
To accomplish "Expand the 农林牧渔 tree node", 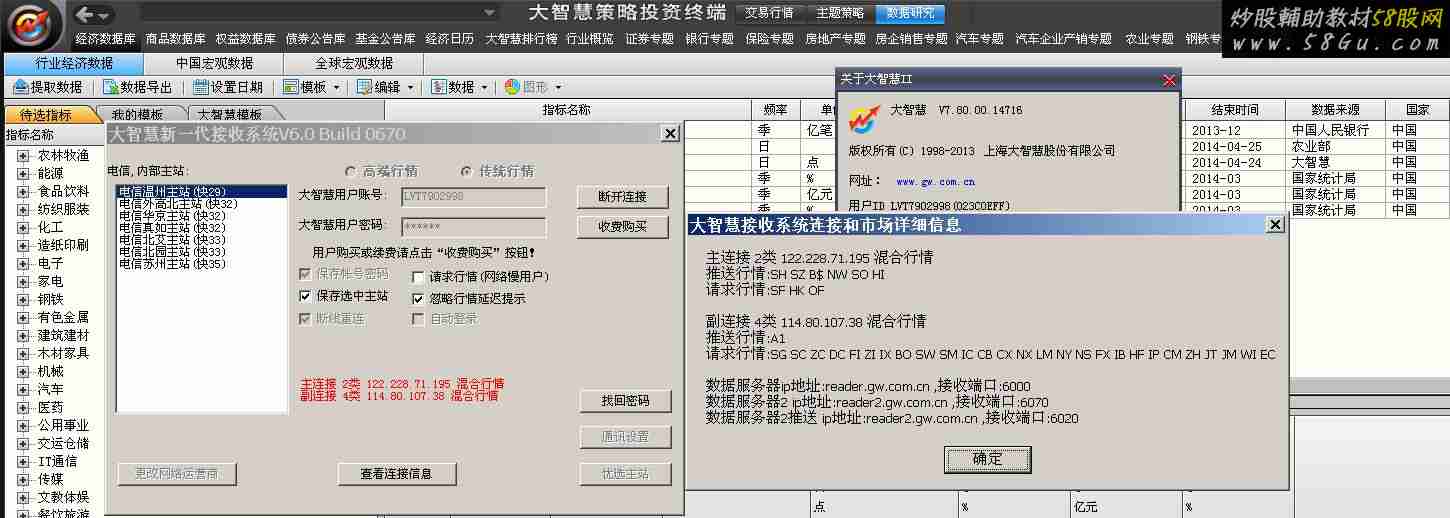I will tap(24, 155).
